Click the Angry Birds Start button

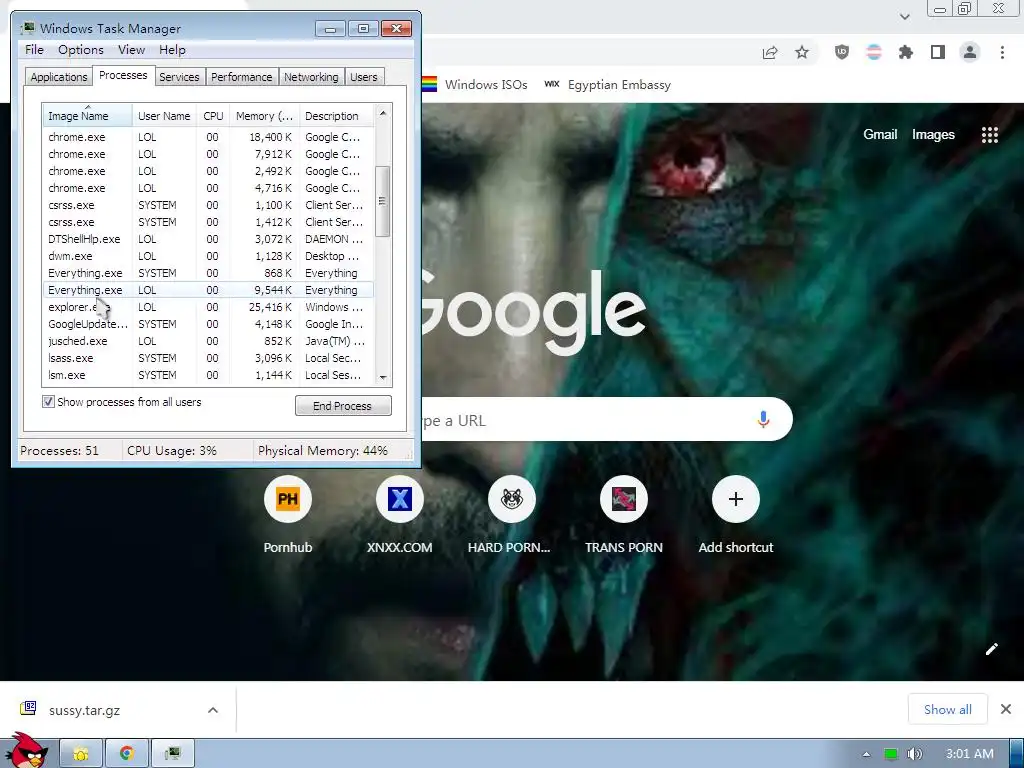(x=25, y=751)
